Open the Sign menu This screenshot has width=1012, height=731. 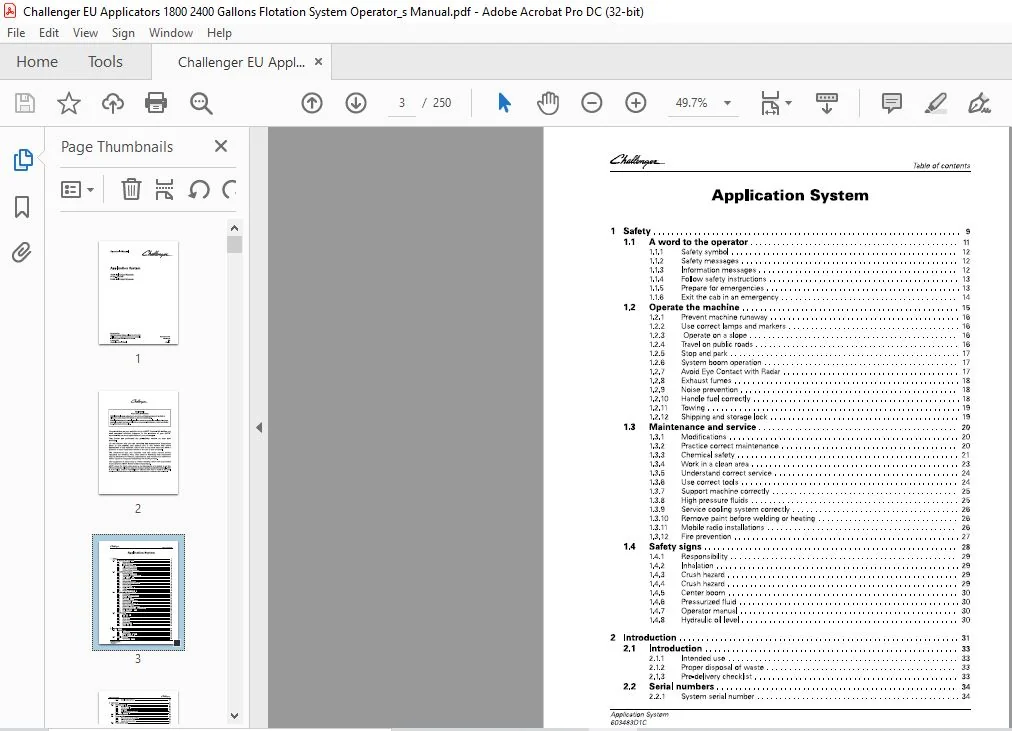pos(123,33)
